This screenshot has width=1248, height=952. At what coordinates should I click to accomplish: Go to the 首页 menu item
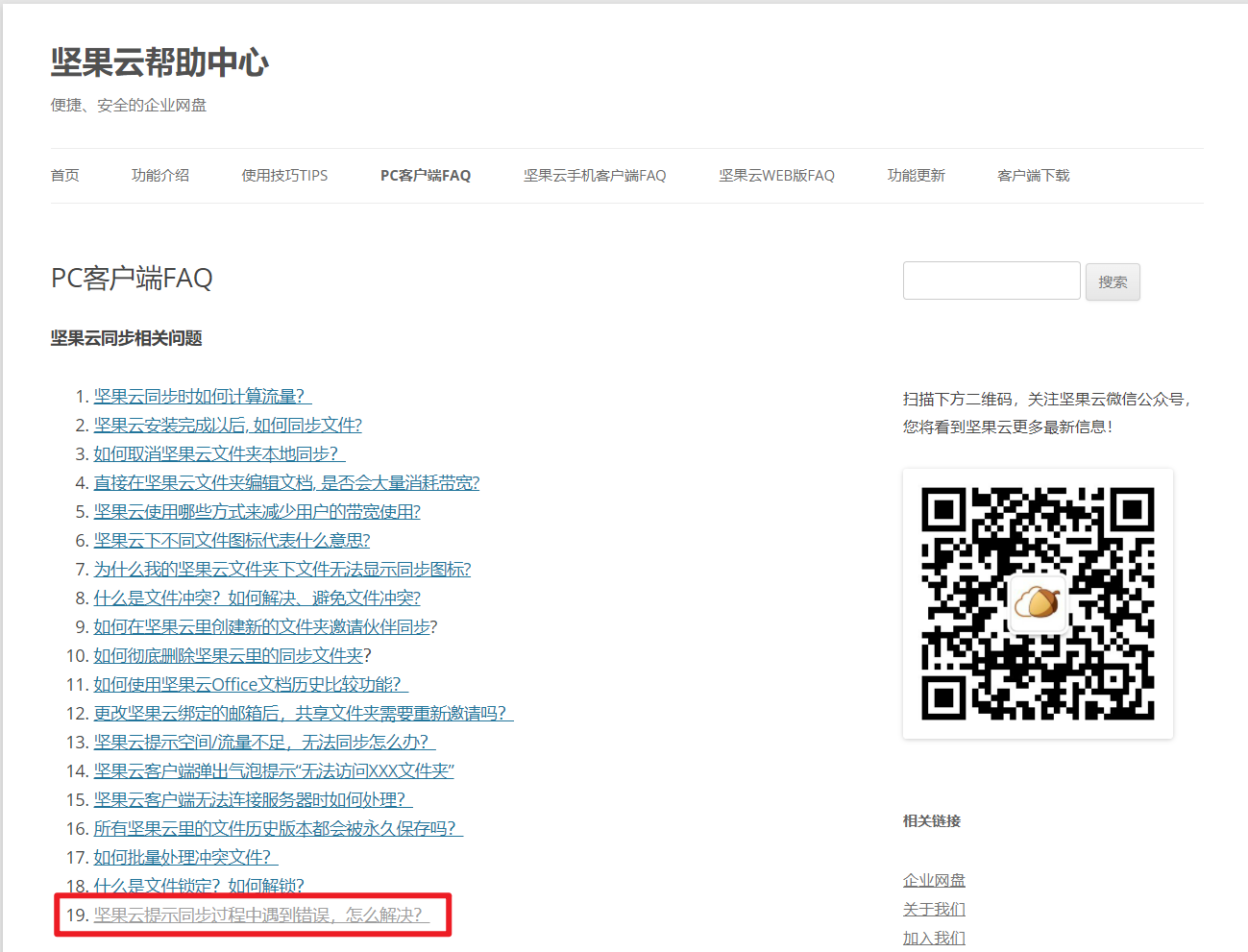pyautogui.click(x=65, y=176)
